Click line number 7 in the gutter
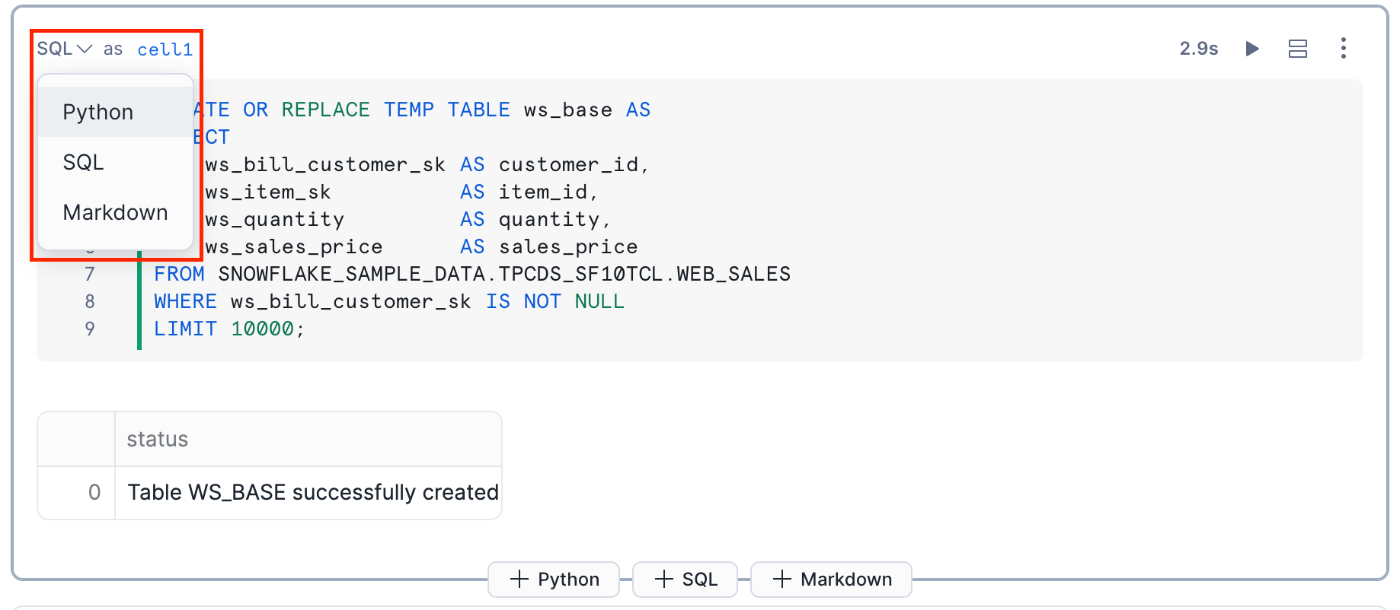1400x610 pixels. click(90, 274)
